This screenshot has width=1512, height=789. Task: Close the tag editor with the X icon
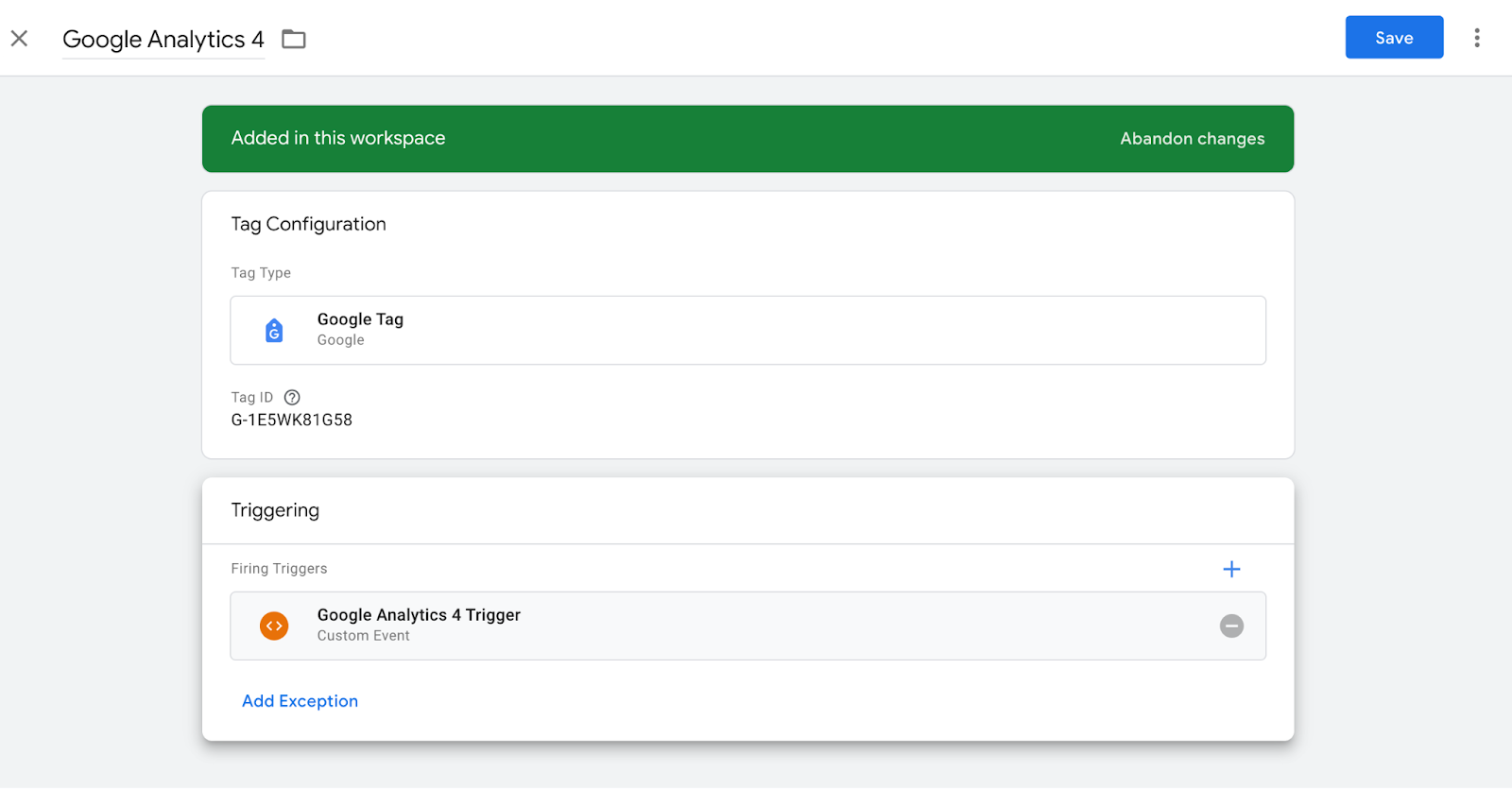tap(19, 39)
